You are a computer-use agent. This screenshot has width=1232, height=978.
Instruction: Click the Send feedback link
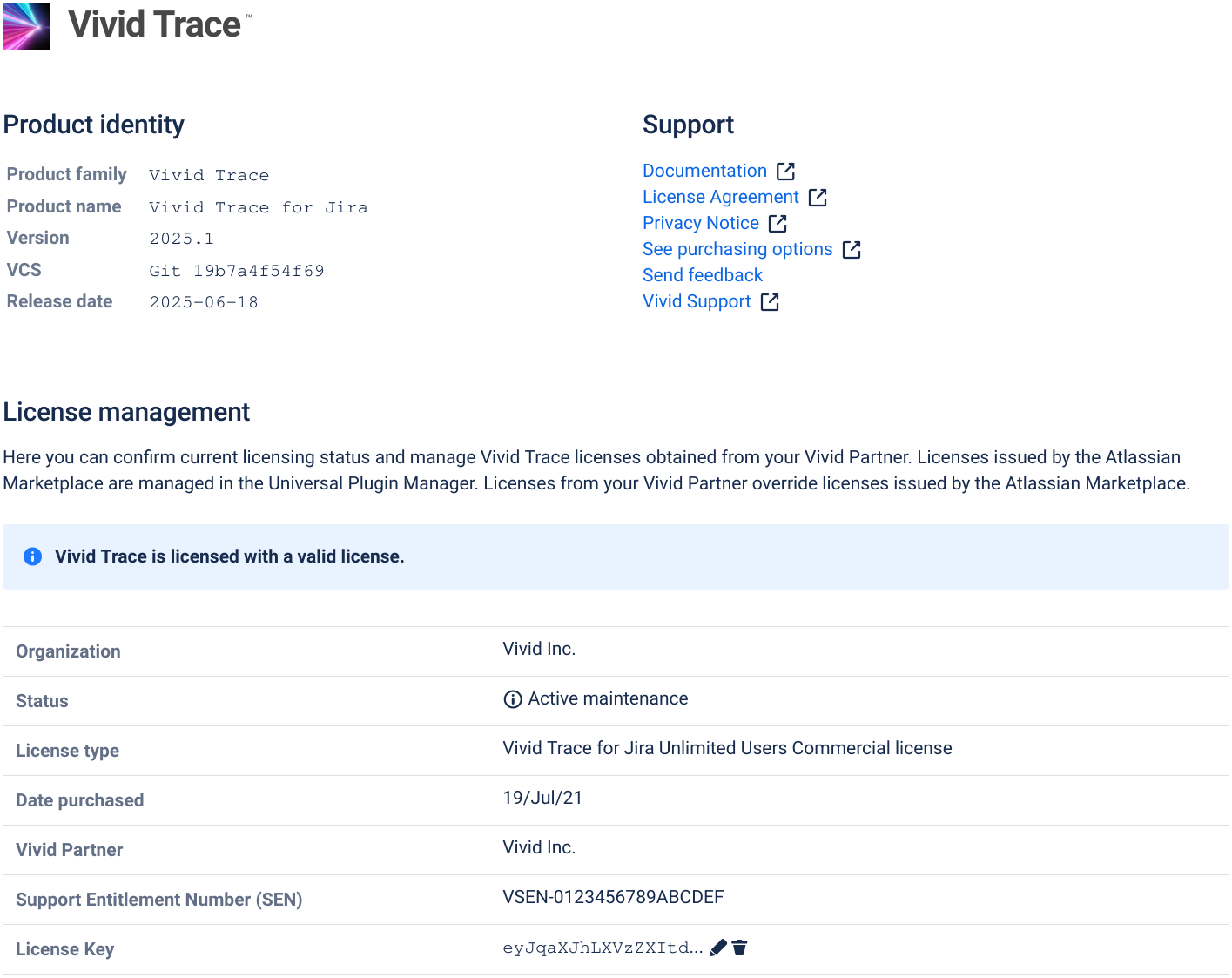pyautogui.click(x=702, y=275)
